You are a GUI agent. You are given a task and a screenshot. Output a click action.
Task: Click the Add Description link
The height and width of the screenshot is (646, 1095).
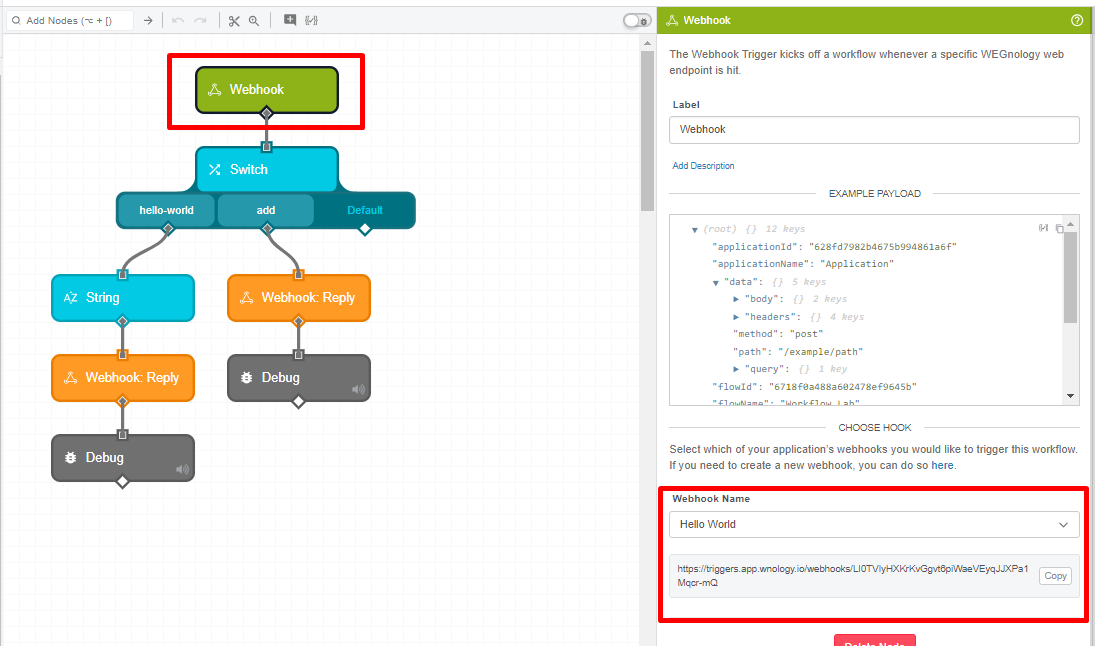point(703,166)
